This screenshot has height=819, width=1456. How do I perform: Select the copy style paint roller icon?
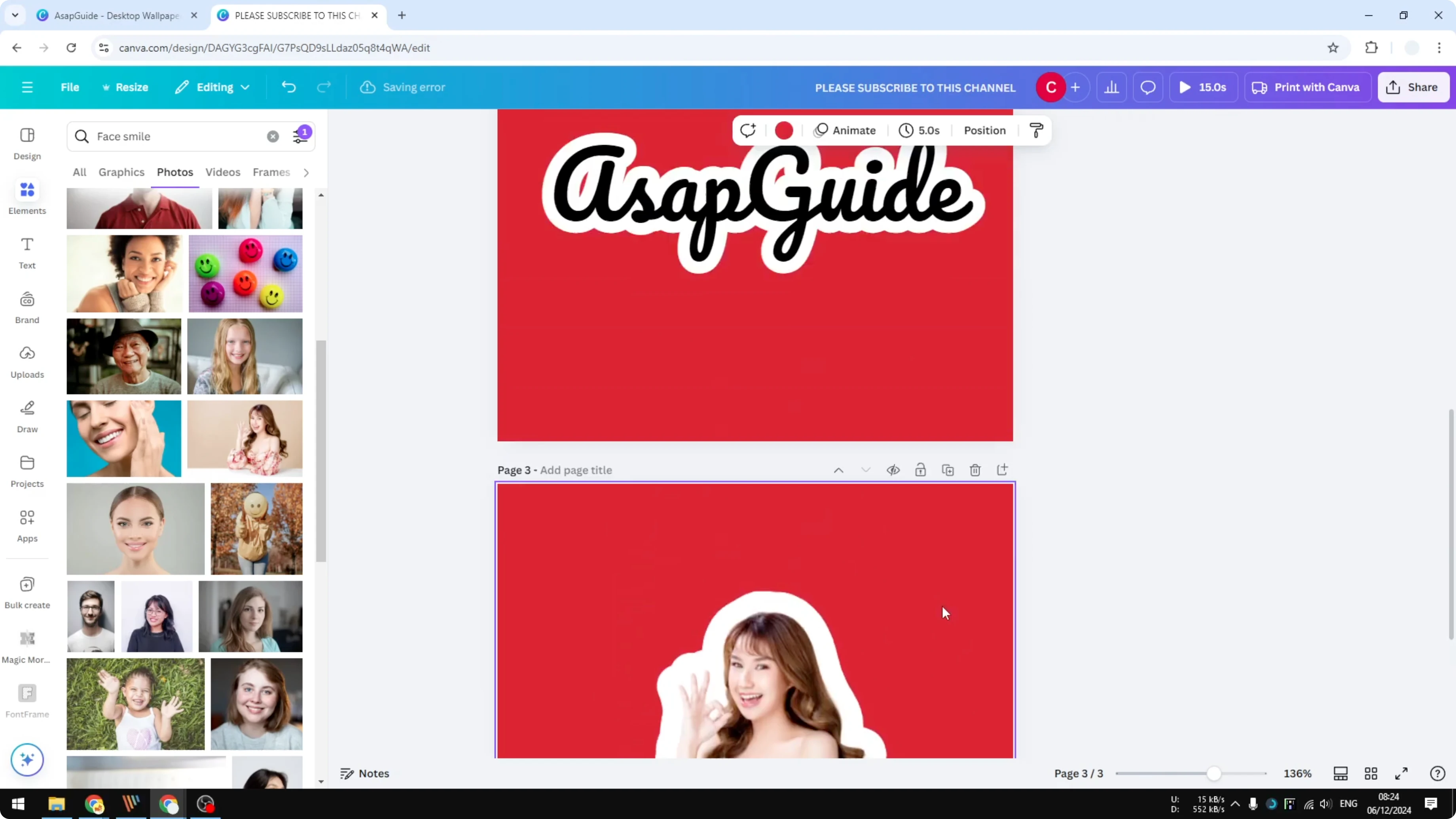tap(1036, 130)
